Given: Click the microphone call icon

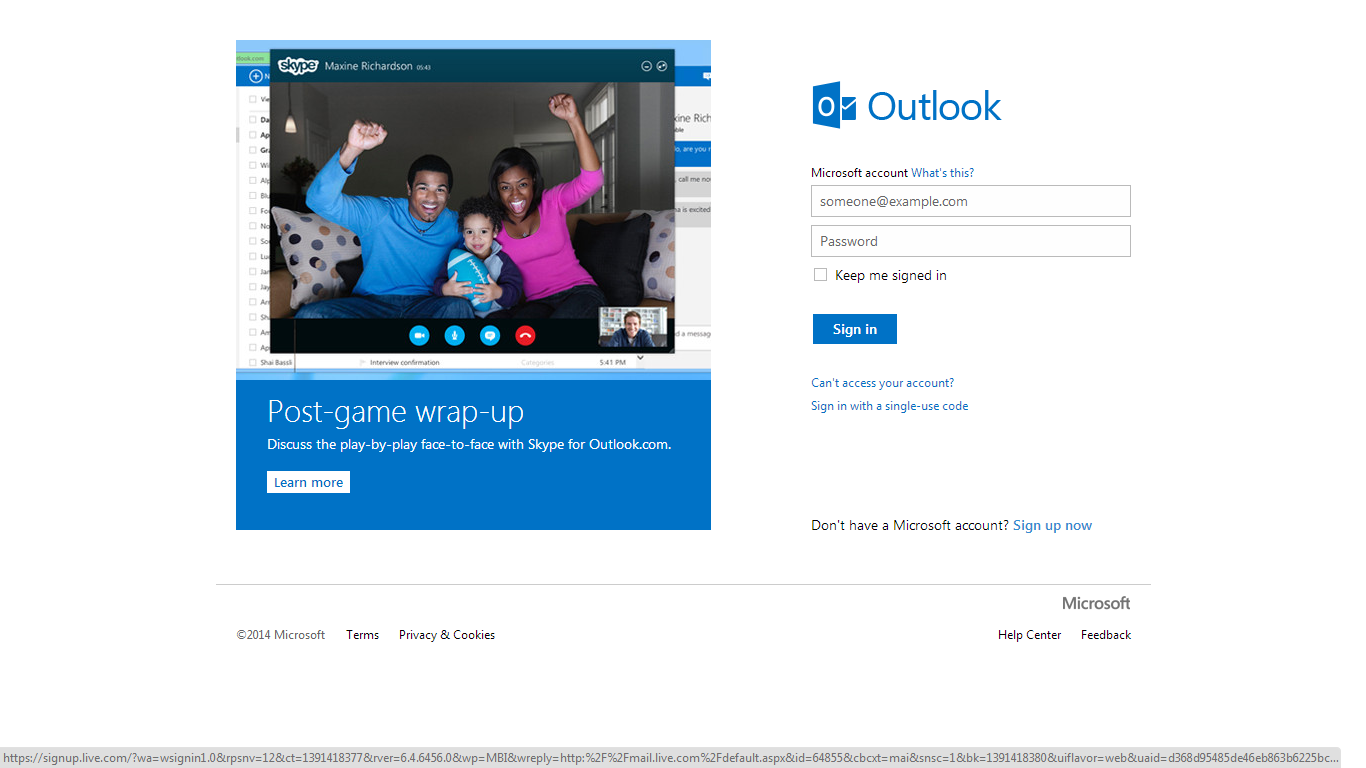Looking at the screenshot, I should coord(454,335).
